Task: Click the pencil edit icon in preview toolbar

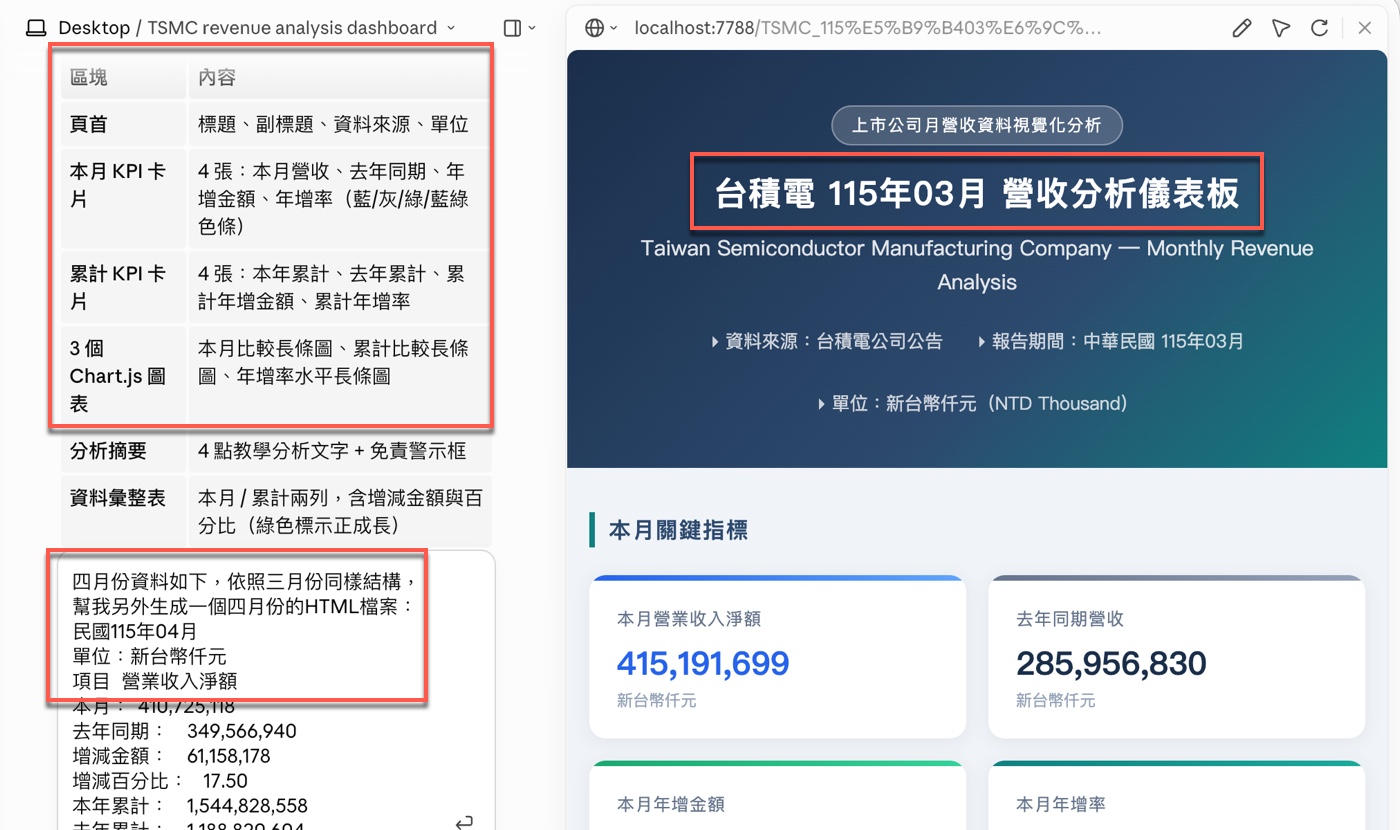Action: click(1242, 28)
